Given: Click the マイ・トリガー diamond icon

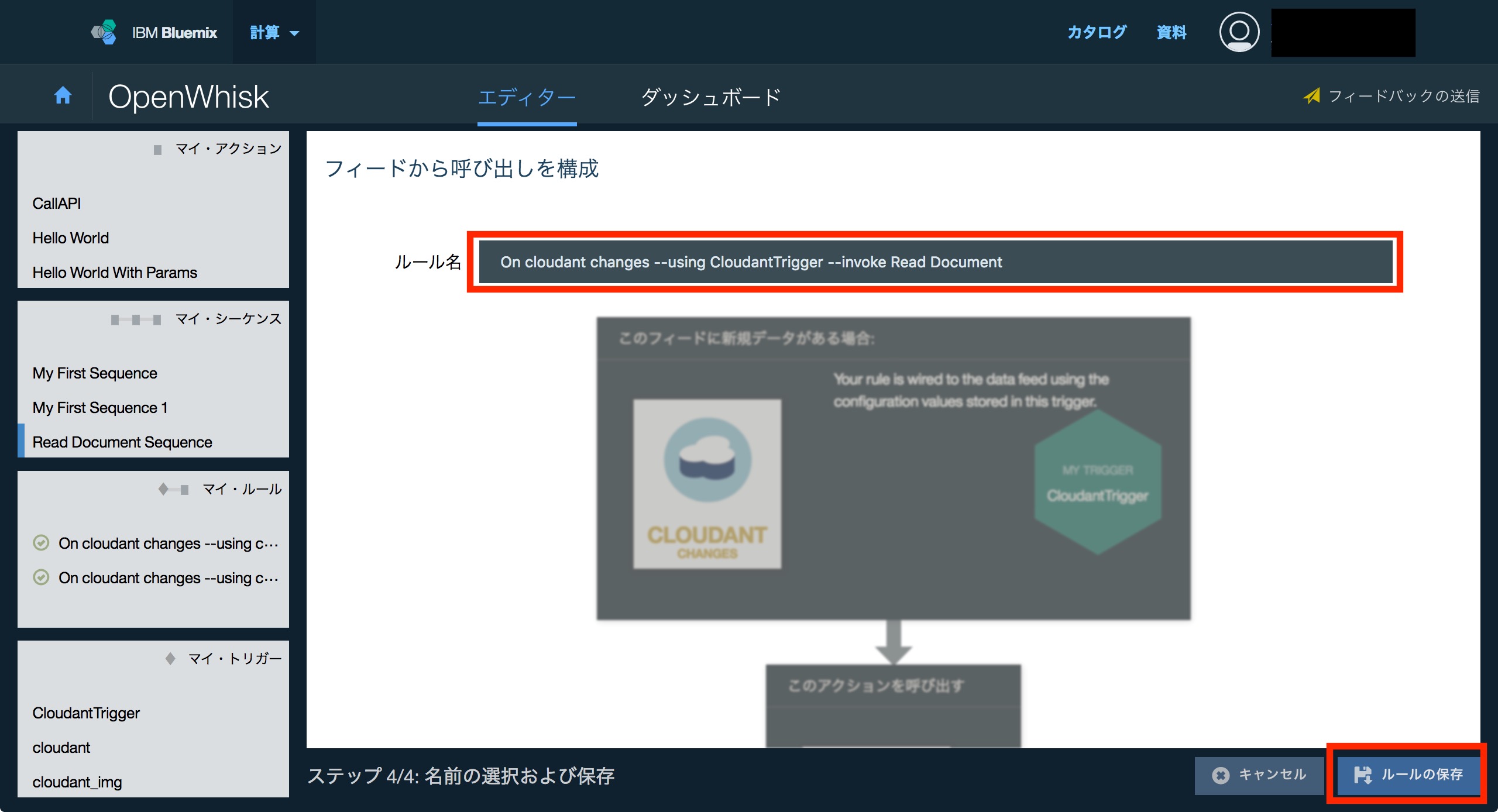Looking at the screenshot, I should tap(170, 659).
